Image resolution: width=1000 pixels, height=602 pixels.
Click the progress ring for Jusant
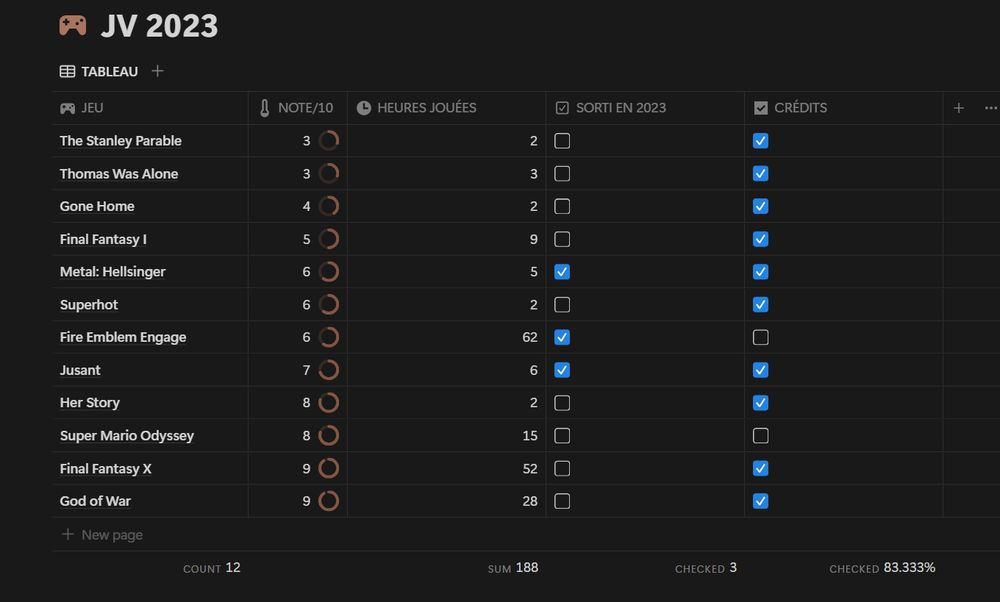click(328, 370)
